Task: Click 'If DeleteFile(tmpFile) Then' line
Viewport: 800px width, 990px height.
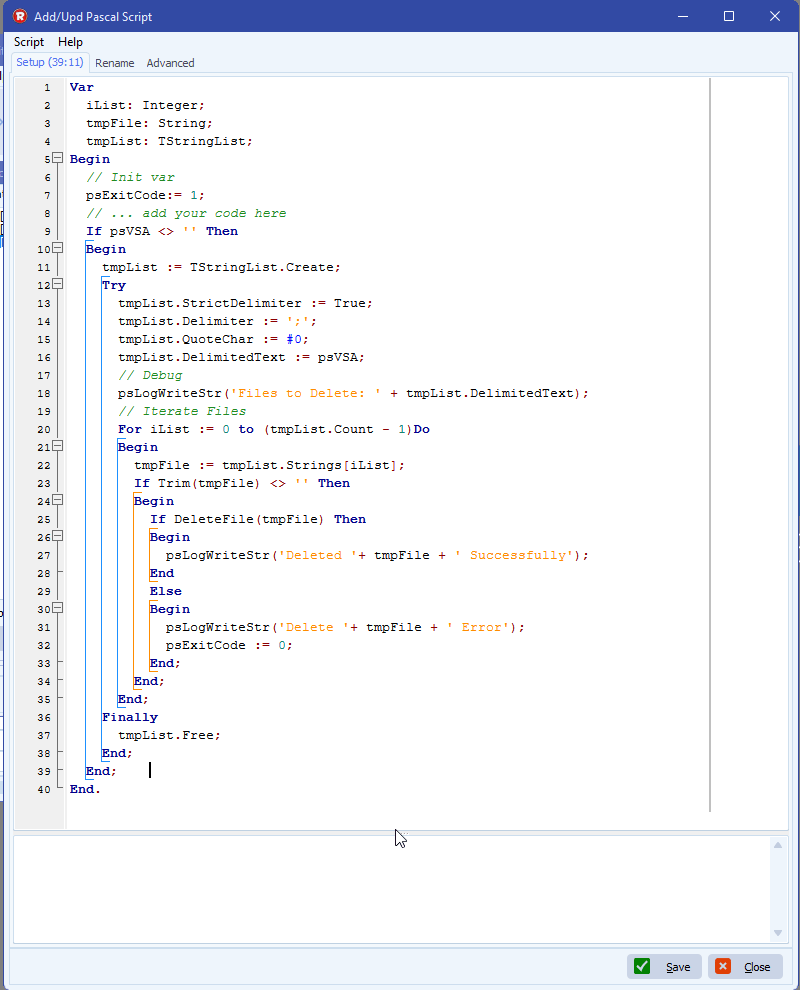Action: (x=258, y=519)
